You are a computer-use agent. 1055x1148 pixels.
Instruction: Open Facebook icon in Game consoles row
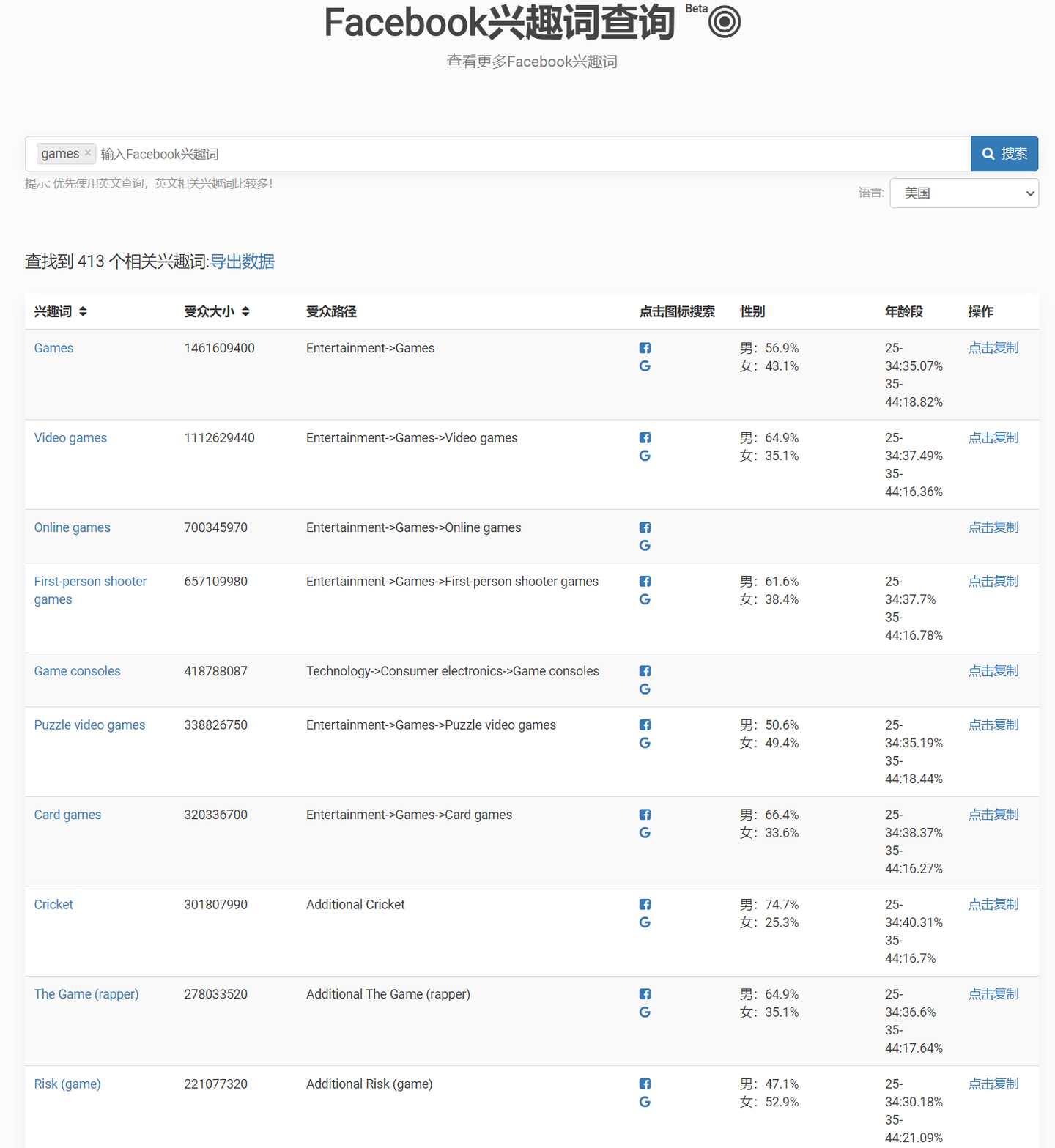pos(645,671)
